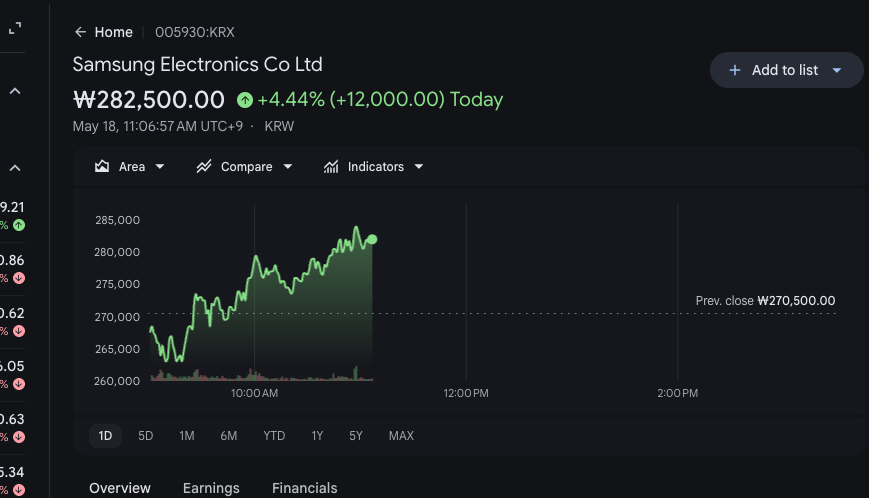Select the 5D time range
869x498 pixels.
point(145,435)
